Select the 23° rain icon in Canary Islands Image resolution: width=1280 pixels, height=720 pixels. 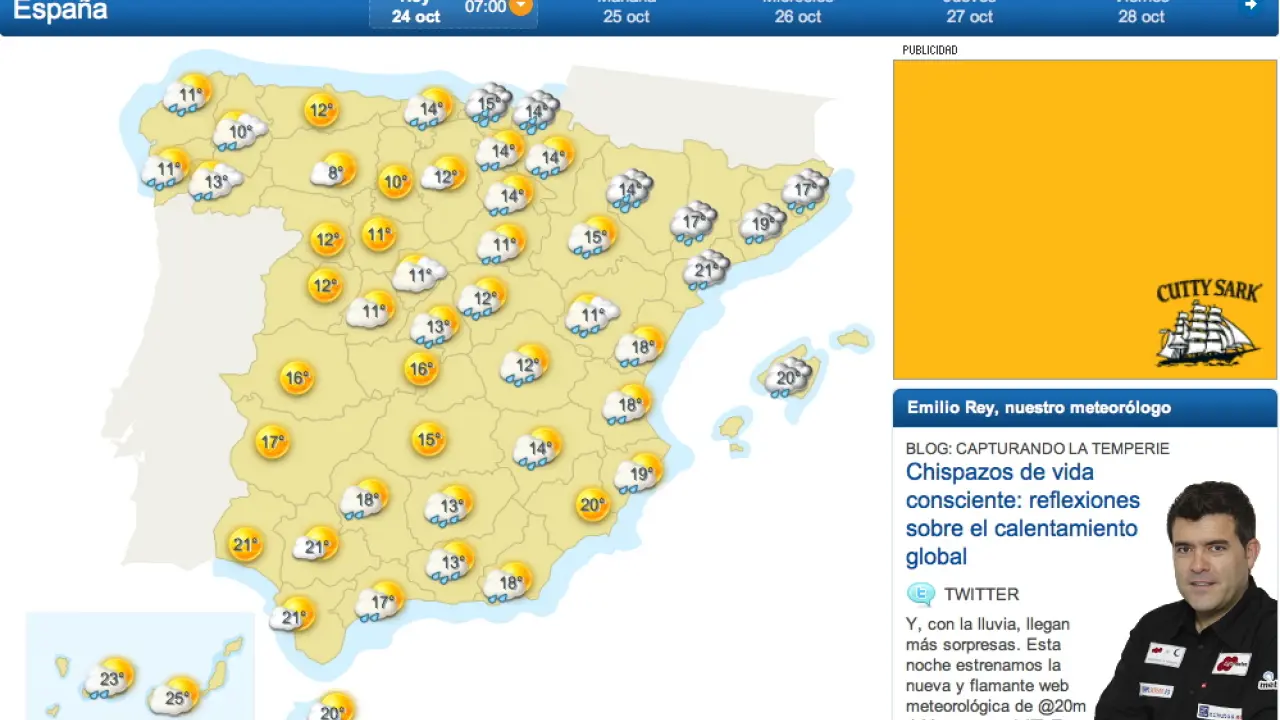click(x=110, y=679)
